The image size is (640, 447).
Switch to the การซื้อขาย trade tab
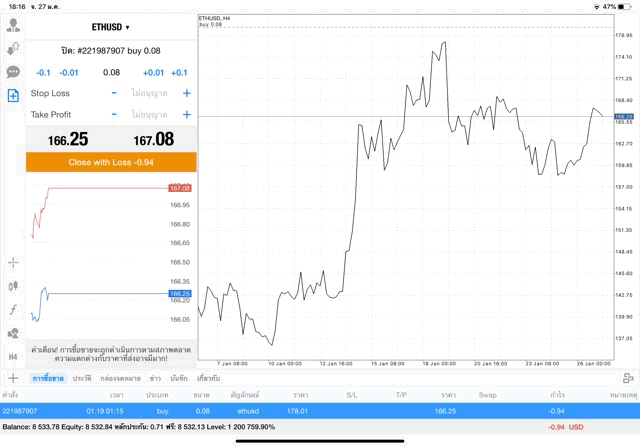pos(48,378)
